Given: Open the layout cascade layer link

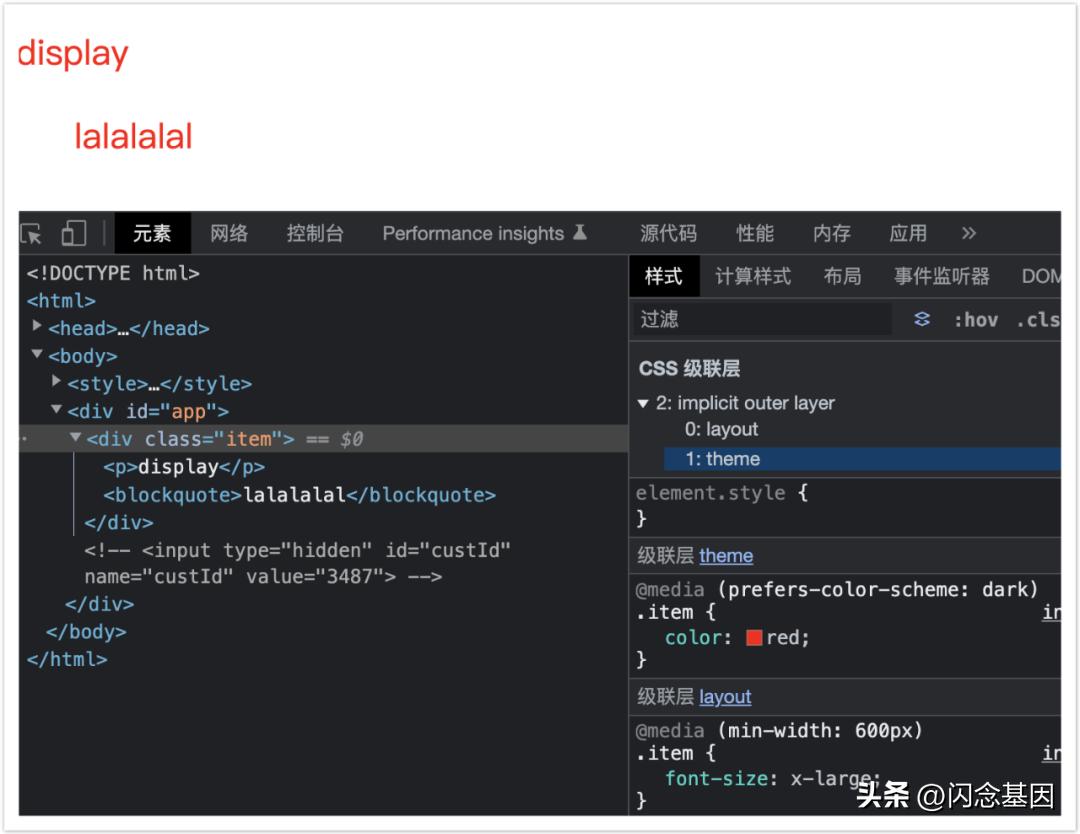Looking at the screenshot, I should click(x=725, y=697).
